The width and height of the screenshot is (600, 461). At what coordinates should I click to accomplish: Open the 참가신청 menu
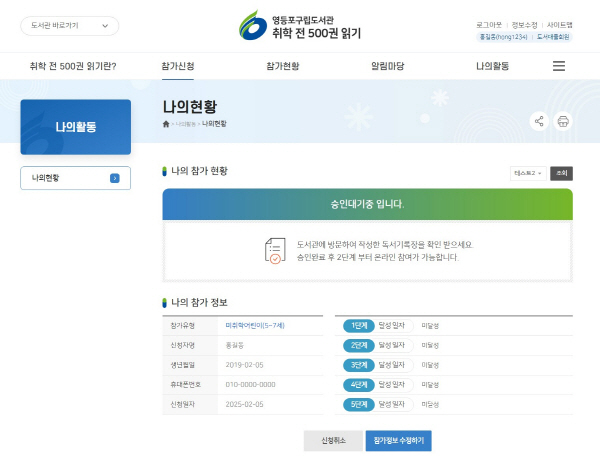[178, 66]
